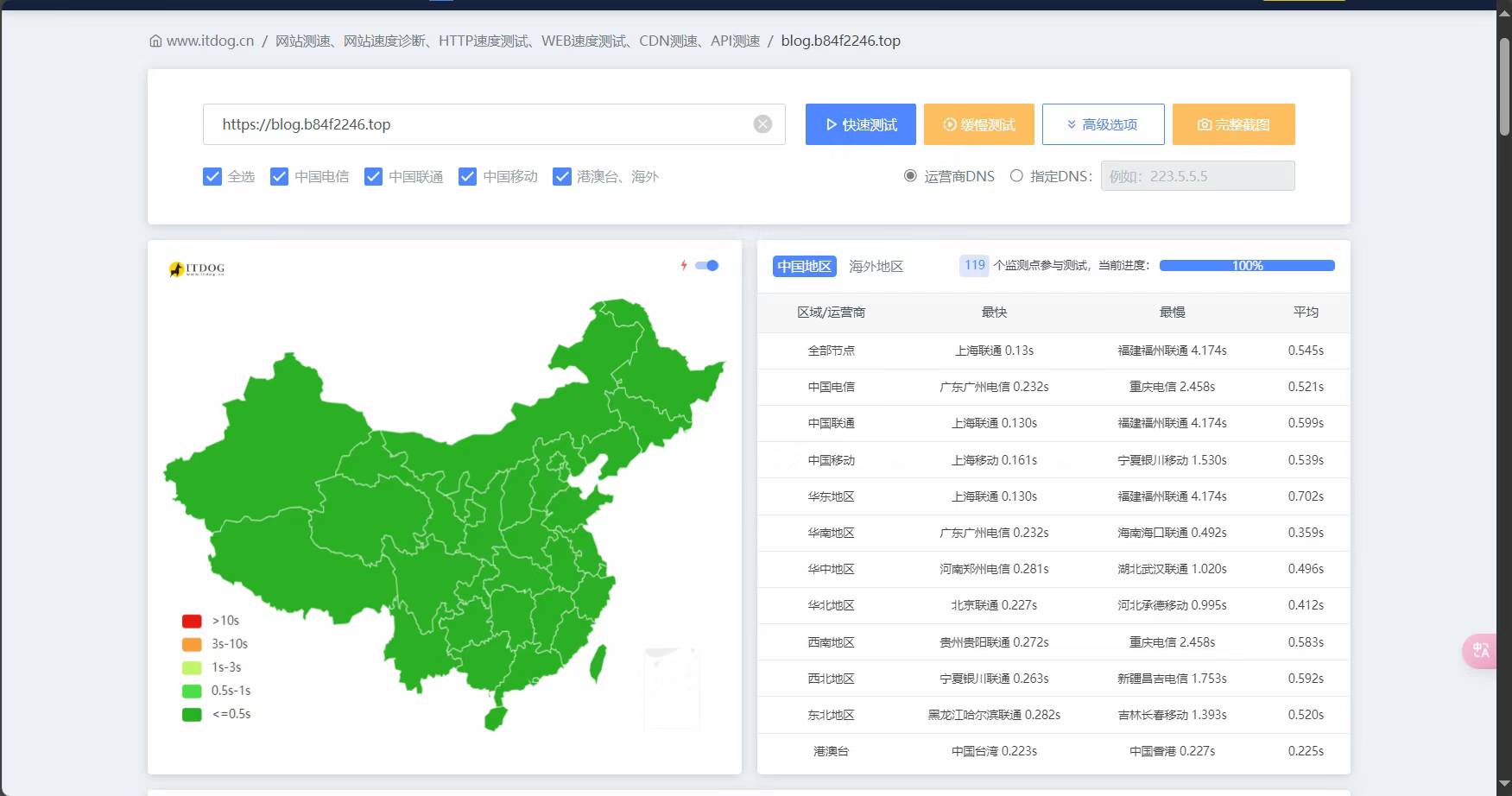The height and width of the screenshot is (796, 1512).
Task: Click the 西北地区 row label
Action: [831, 679]
